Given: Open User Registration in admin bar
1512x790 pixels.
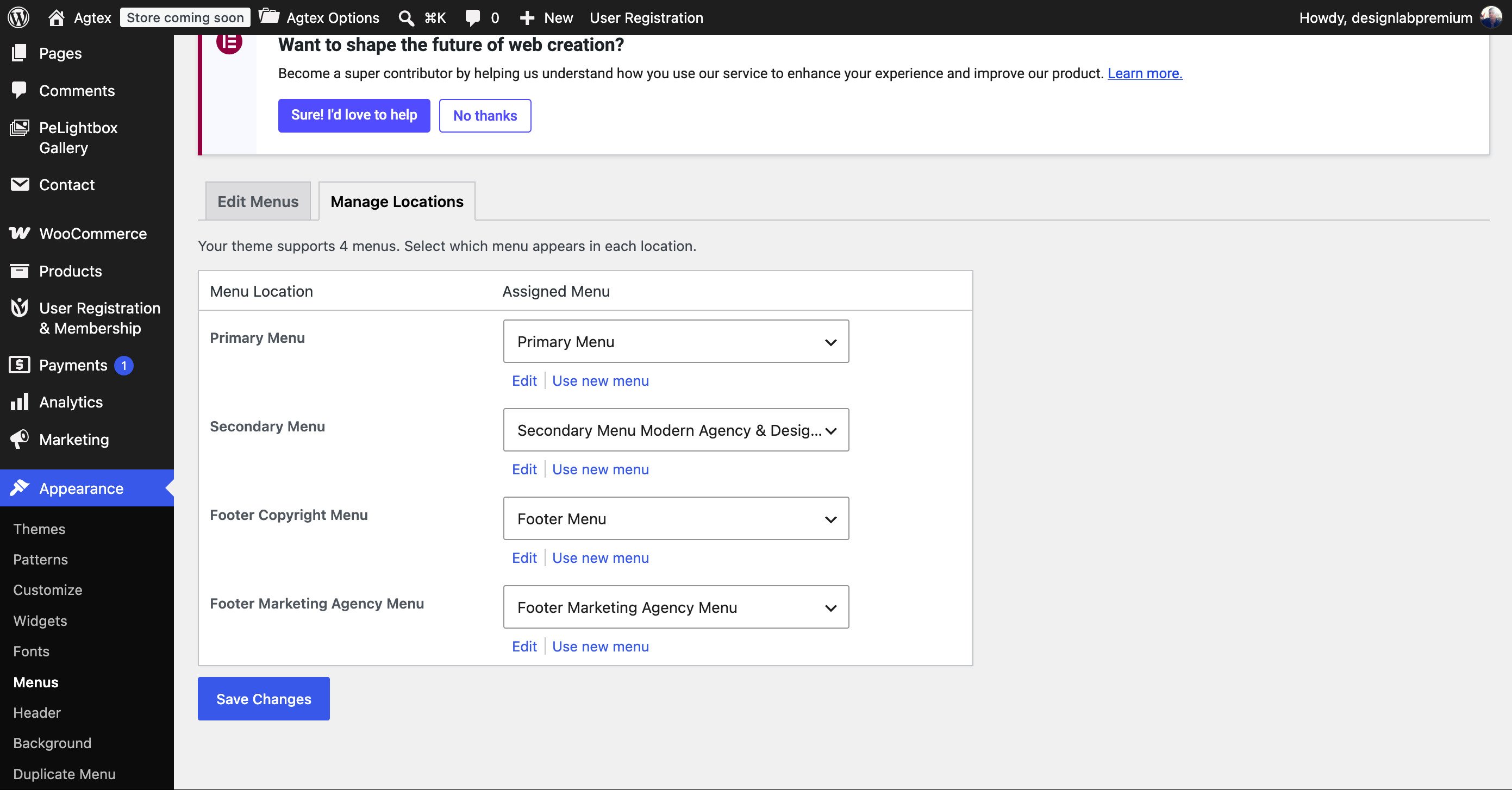Looking at the screenshot, I should [x=646, y=17].
